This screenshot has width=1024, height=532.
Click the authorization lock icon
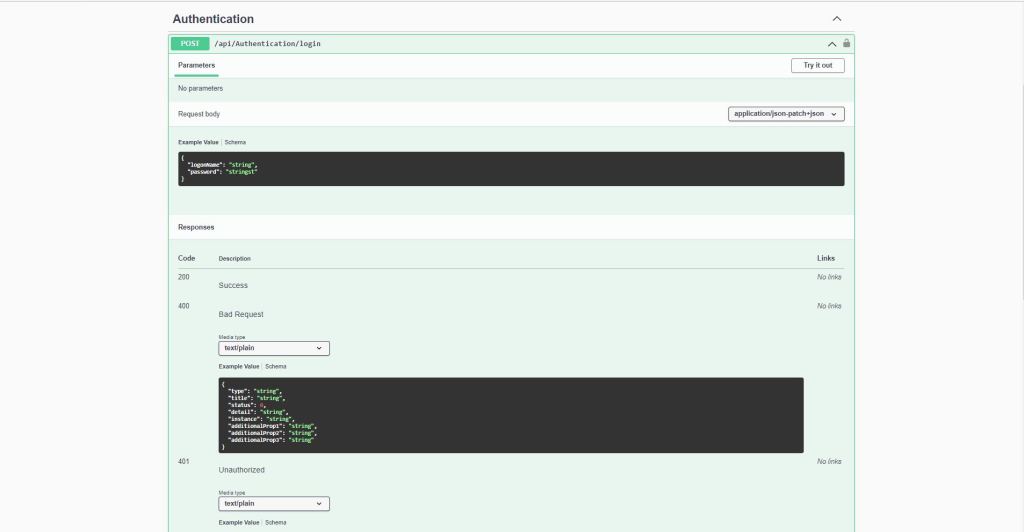[847, 44]
